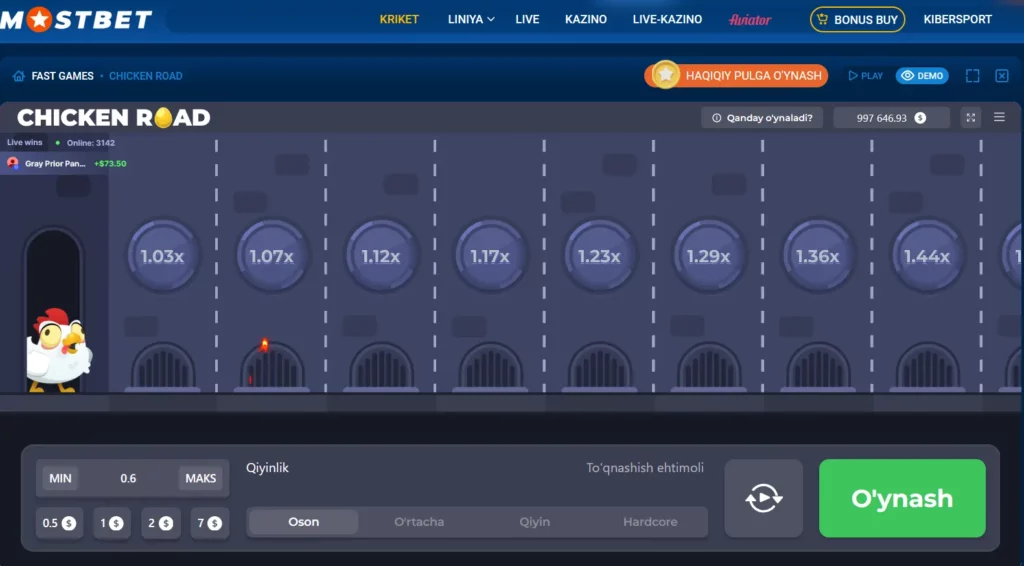
Task: Open the hamburger menu in game
Action: click(999, 118)
